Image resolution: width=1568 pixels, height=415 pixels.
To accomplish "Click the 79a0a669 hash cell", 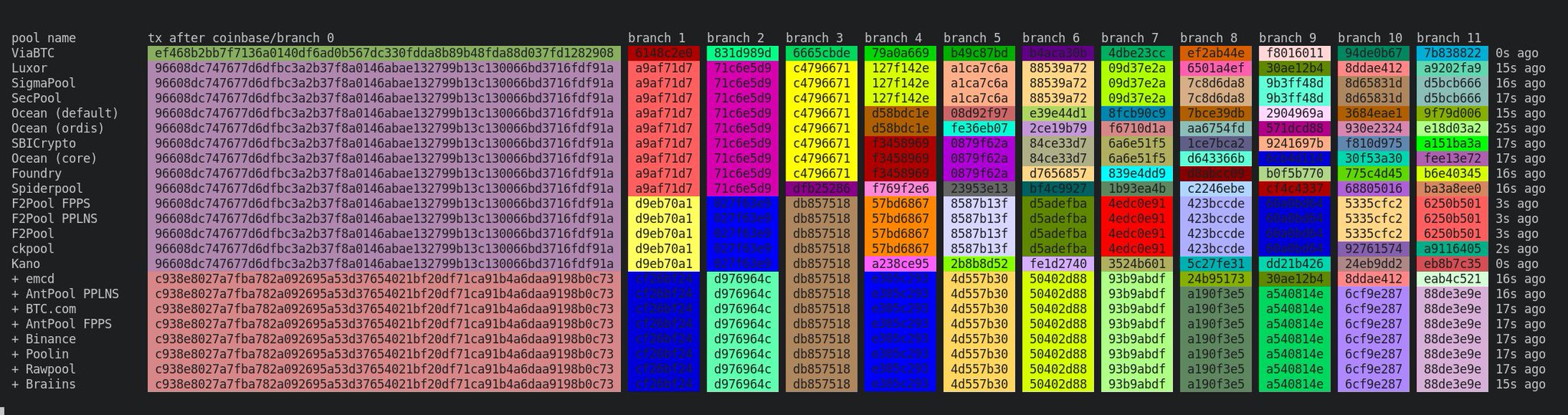I will tap(900, 54).
